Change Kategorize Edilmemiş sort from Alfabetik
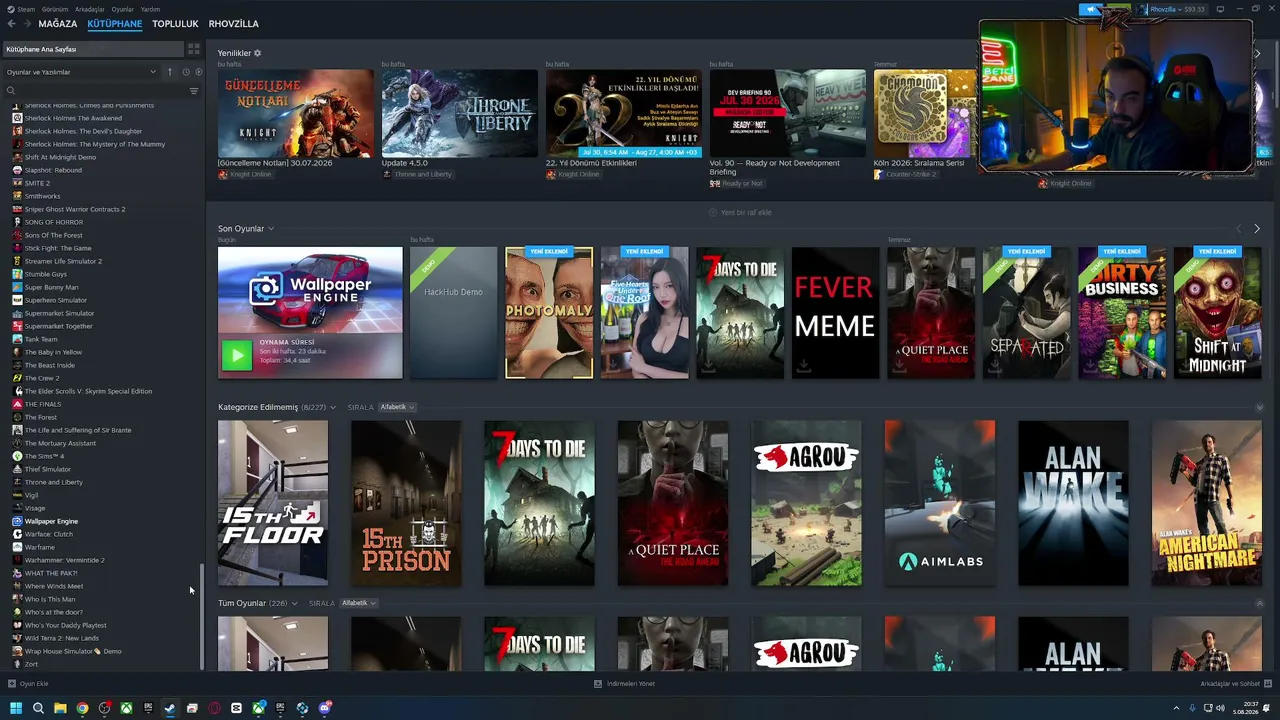Screen dimensions: 1280x720 [x=397, y=408]
